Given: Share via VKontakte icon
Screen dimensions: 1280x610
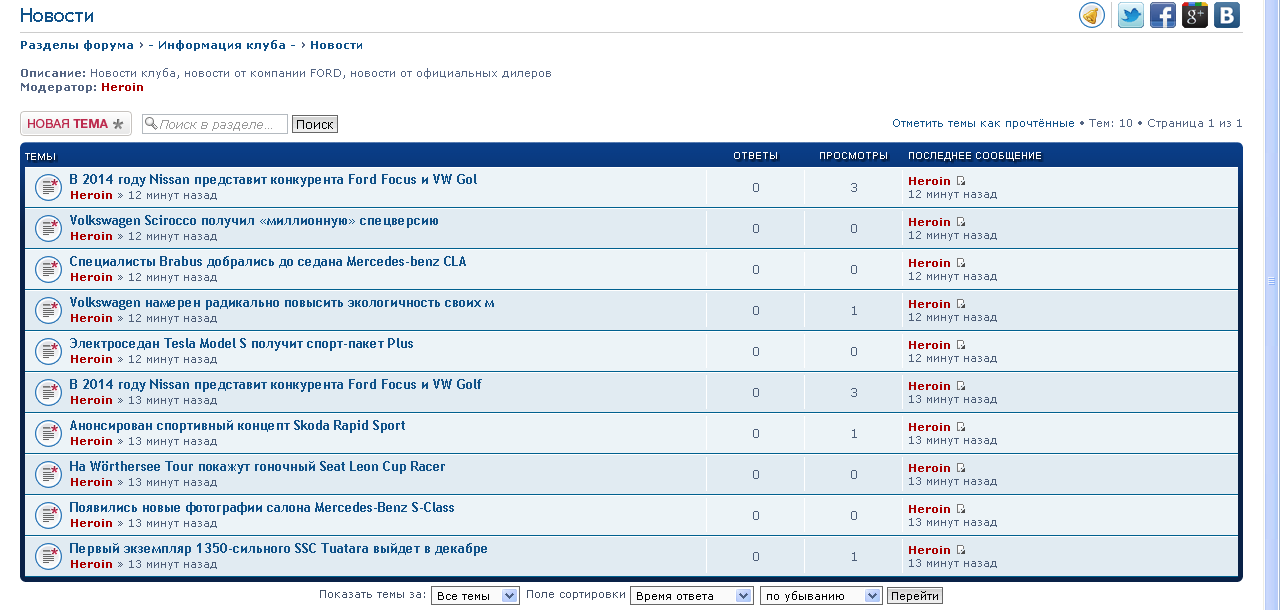Looking at the screenshot, I should click(1226, 15).
